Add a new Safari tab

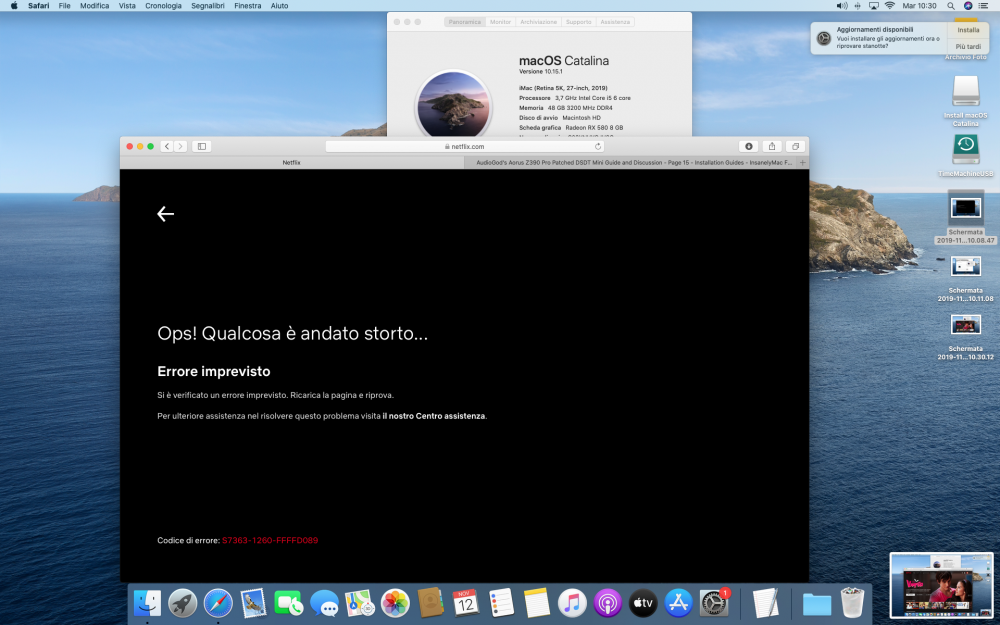(802, 163)
